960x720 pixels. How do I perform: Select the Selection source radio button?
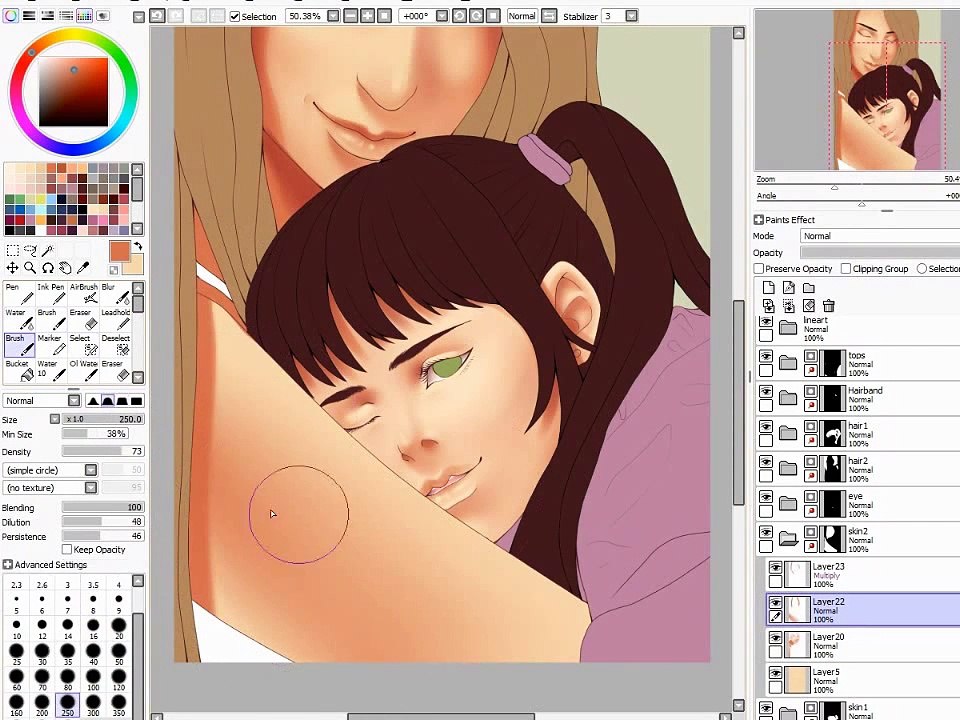[x=921, y=268]
